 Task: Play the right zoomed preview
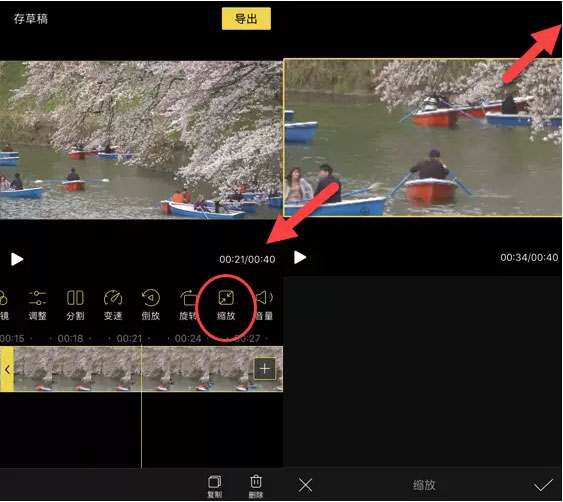pos(300,257)
